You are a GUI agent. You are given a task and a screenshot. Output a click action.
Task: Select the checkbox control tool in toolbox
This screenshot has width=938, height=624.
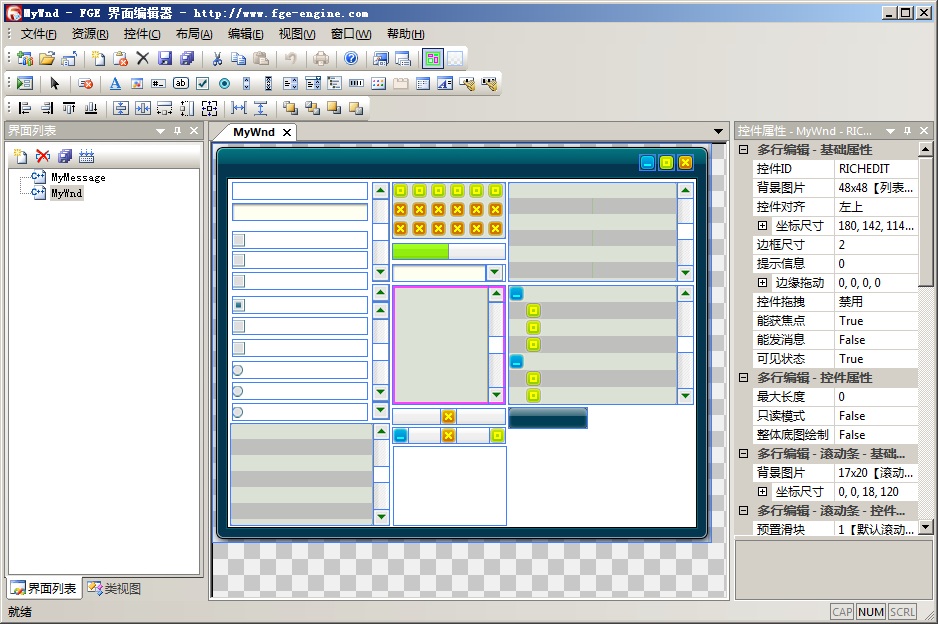point(203,84)
